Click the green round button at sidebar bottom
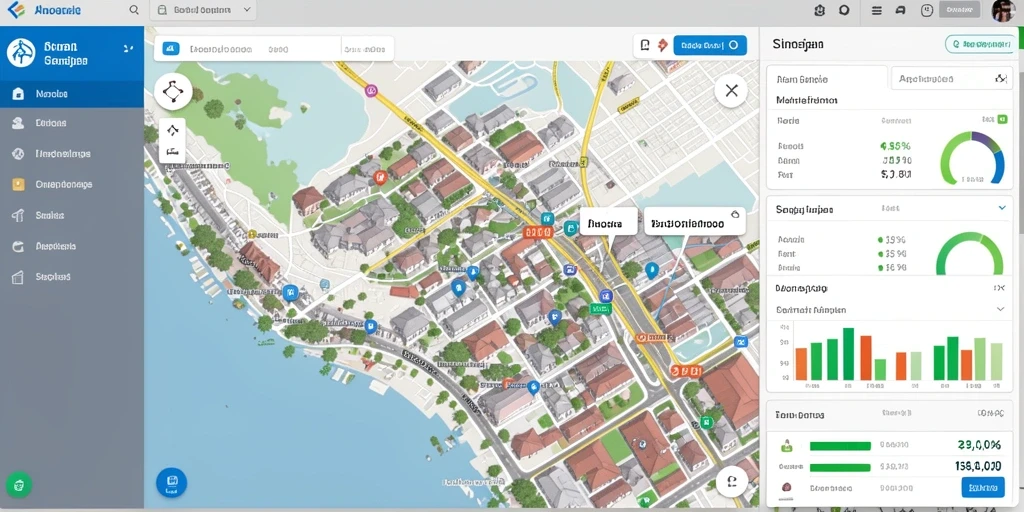Image resolution: width=1024 pixels, height=512 pixels. click(x=19, y=485)
